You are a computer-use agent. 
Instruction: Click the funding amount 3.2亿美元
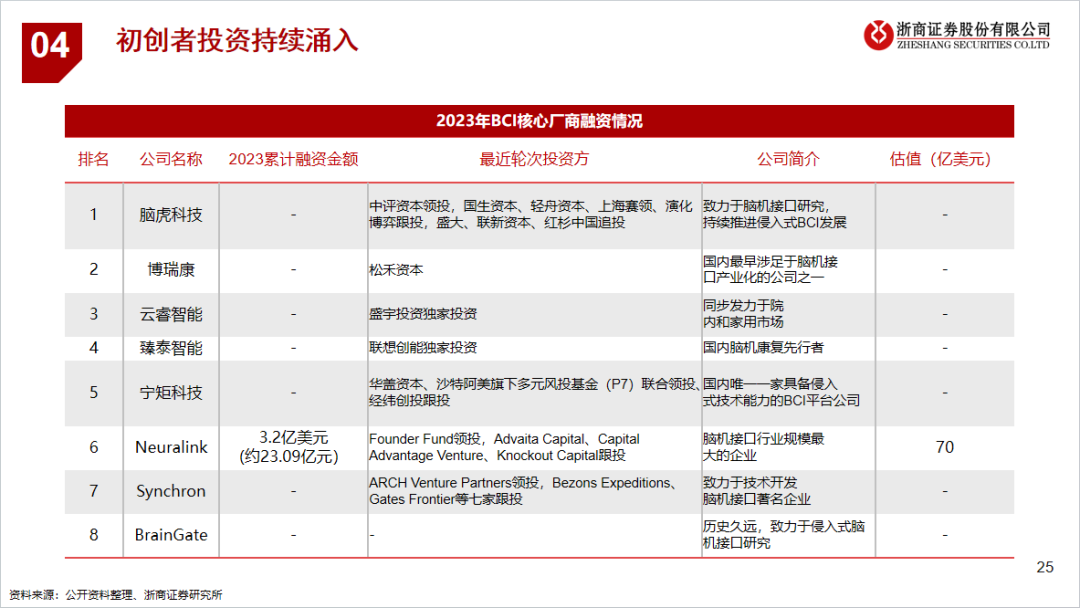[x=293, y=438]
